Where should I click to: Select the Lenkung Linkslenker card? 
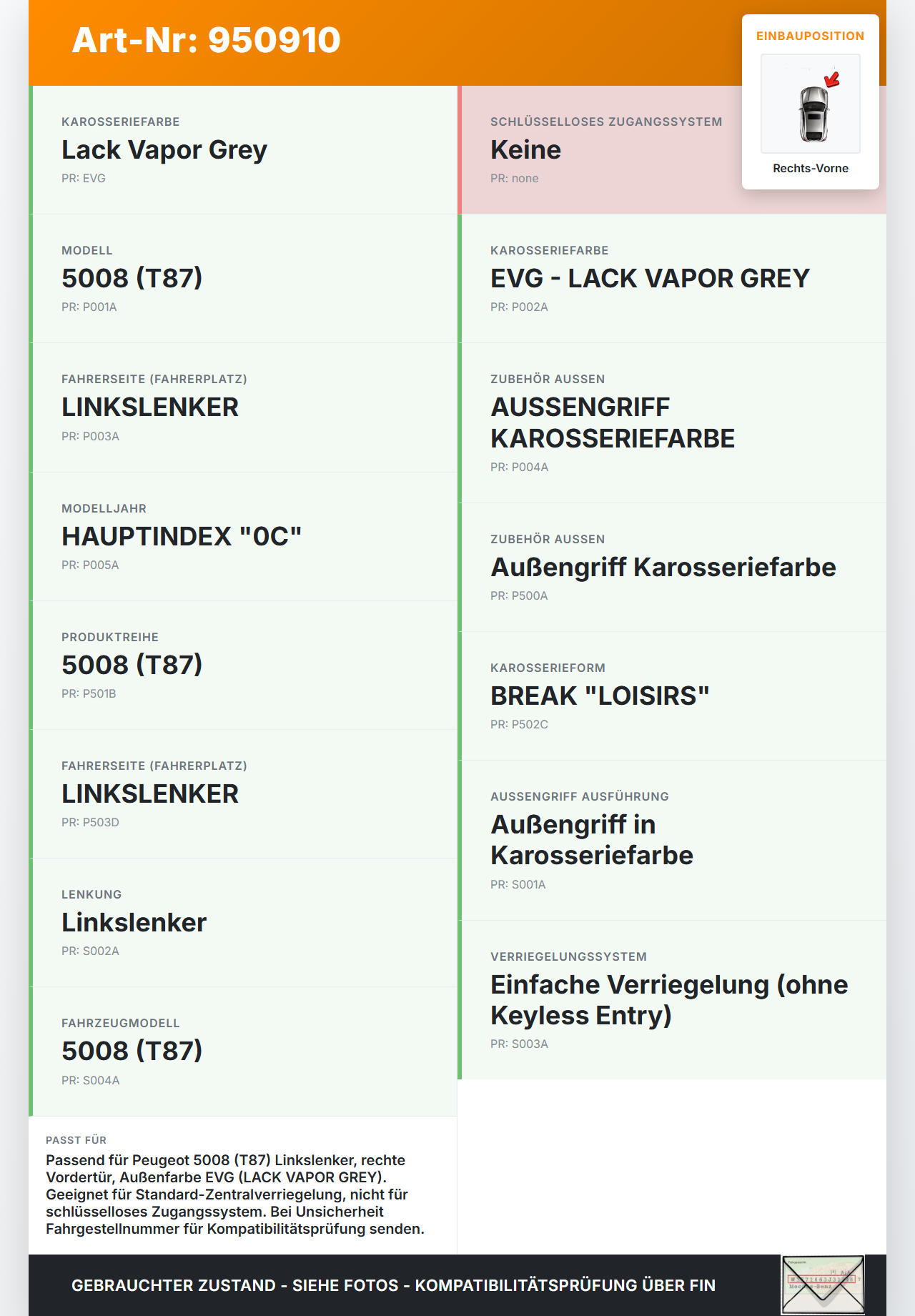(x=243, y=922)
